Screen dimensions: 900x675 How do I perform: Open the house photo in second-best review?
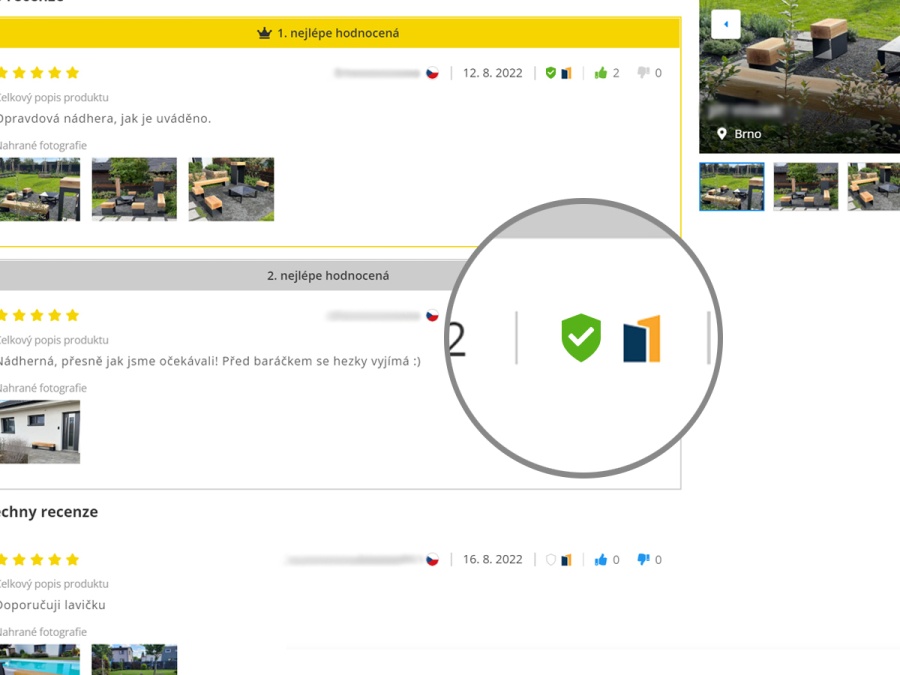pos(39,431)
